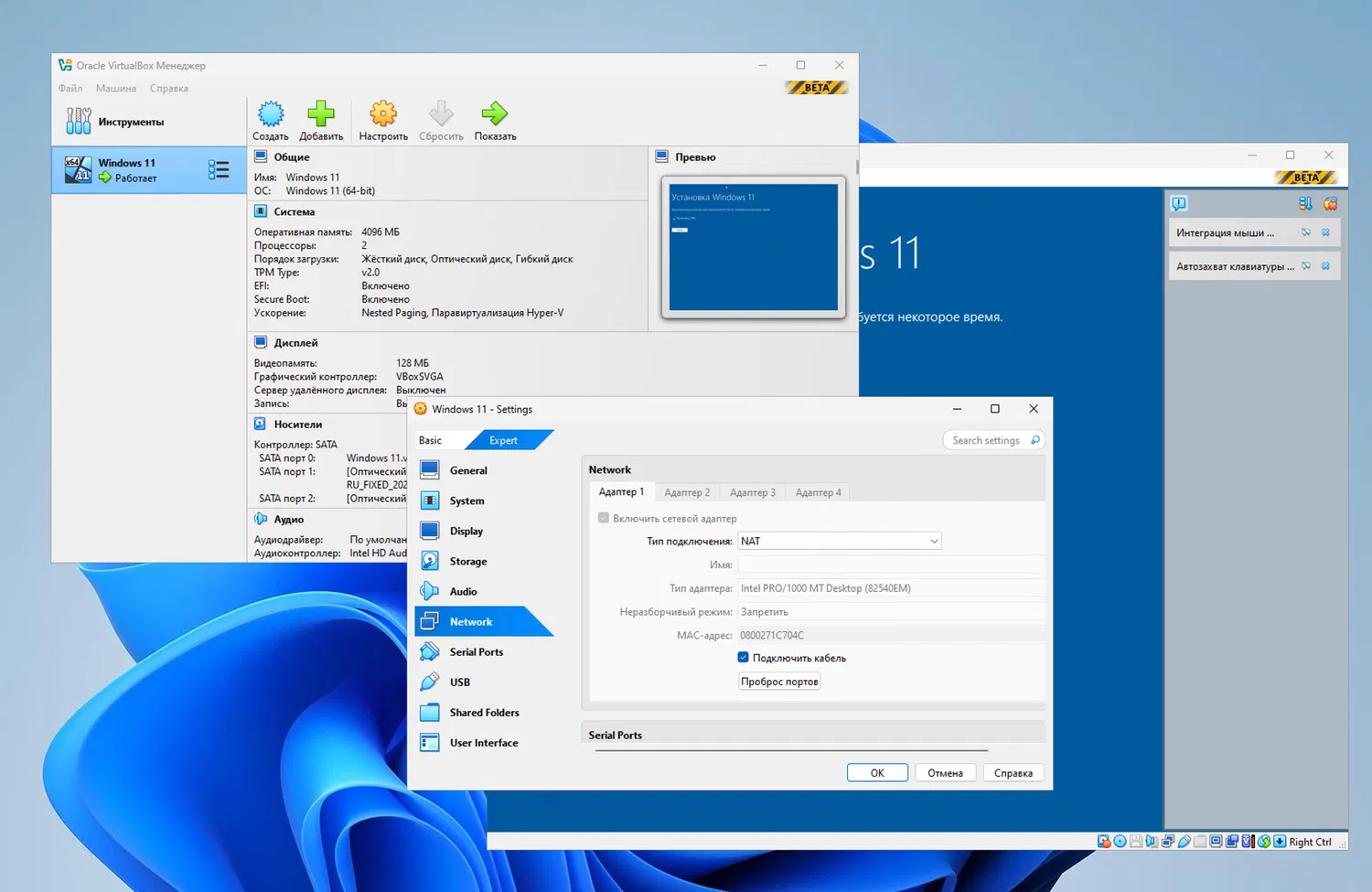Dismiss the Автозахват клавиатуры notification
This screenshot has height=892, width=1372.
tap(1325, 266)
